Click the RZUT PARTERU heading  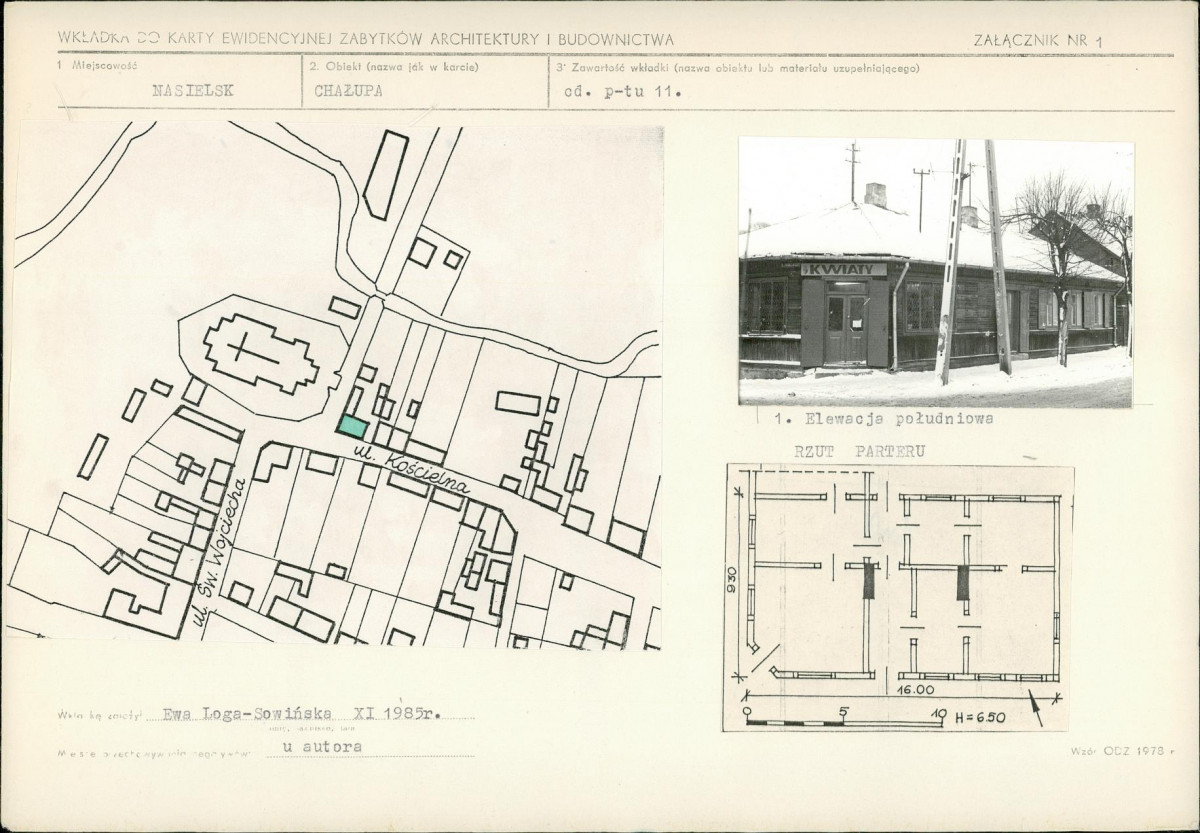(859, 451)
